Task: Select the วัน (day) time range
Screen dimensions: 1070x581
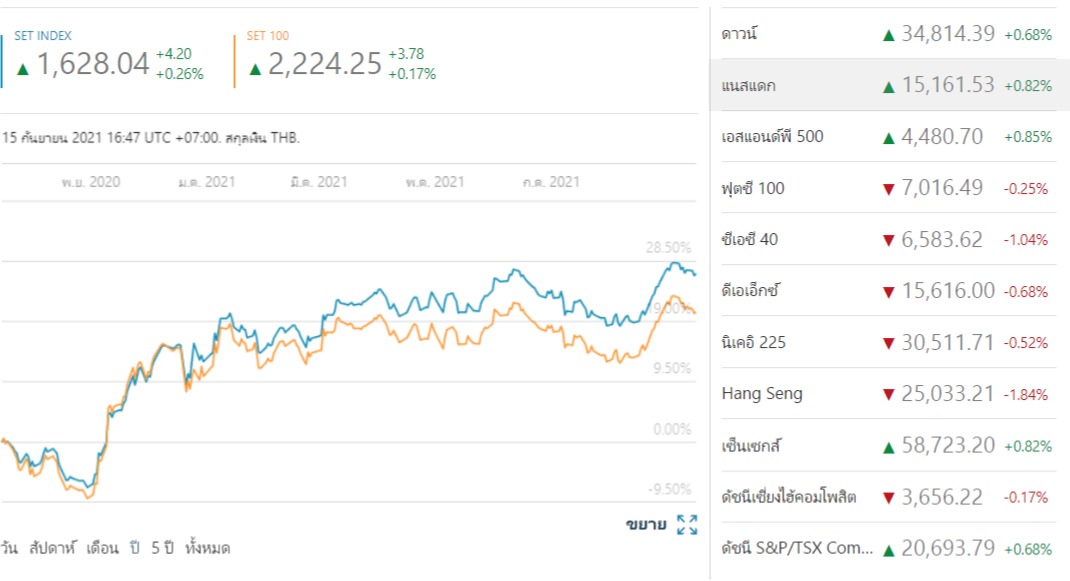Action: pos(9,548)
